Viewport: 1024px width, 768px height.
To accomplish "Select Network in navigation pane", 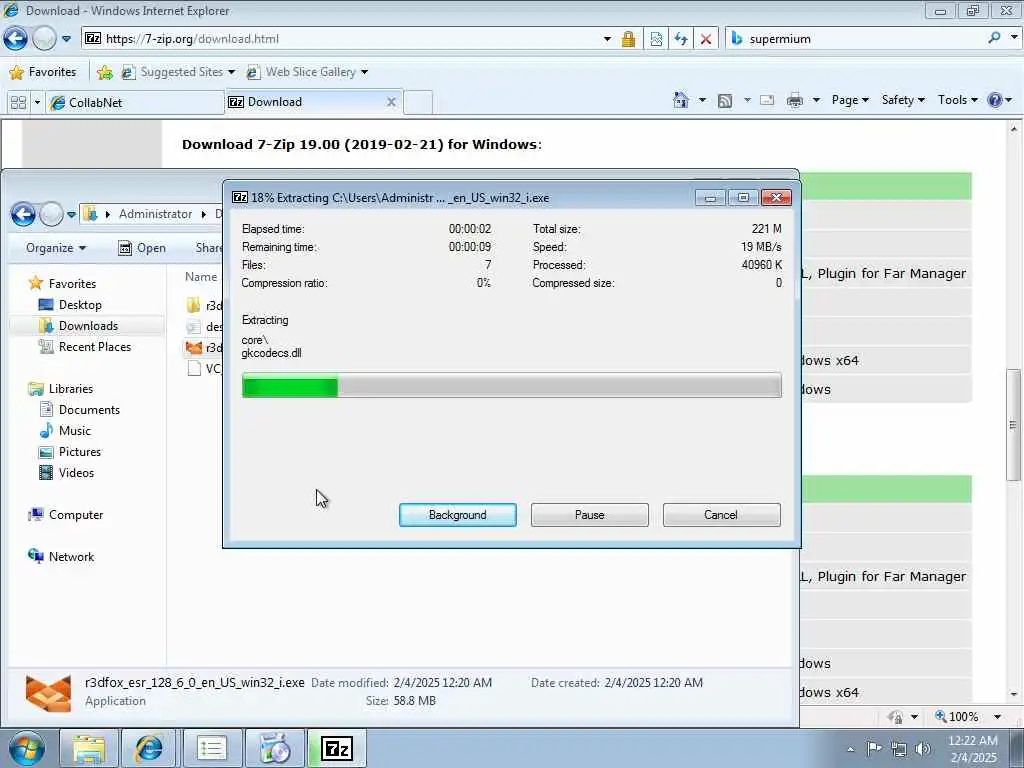I will pyautogui.click(x=61, y=556).
